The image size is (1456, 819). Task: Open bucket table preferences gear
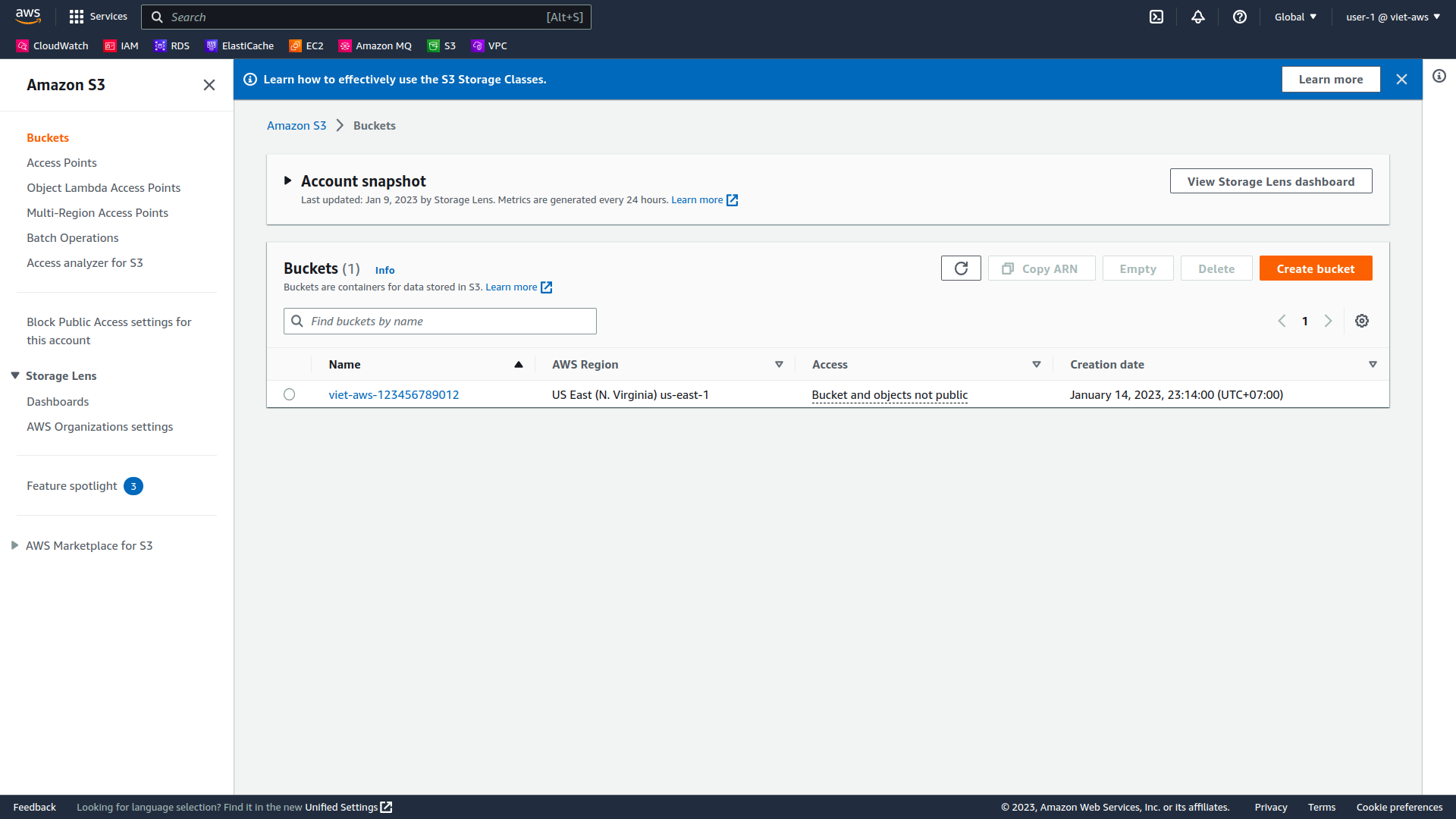pos(1362,321)
